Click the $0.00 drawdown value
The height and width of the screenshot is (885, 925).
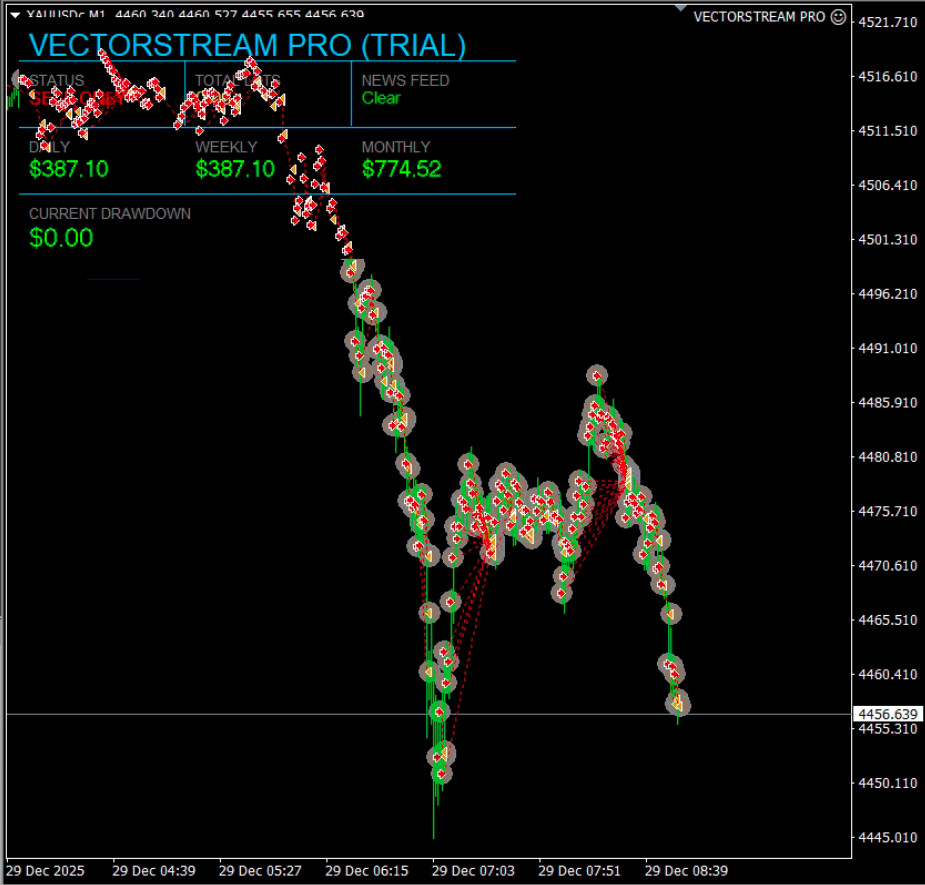(x=61, y=238)
